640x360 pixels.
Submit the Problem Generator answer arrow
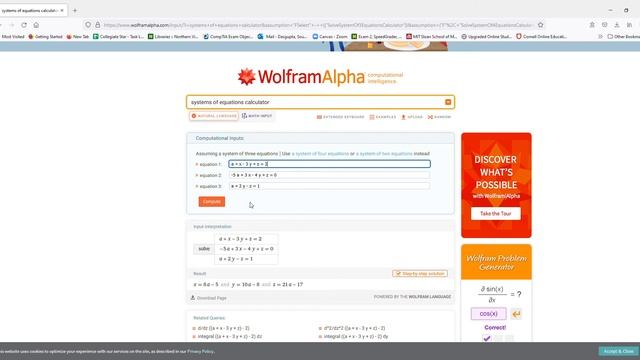coord(516,314)
